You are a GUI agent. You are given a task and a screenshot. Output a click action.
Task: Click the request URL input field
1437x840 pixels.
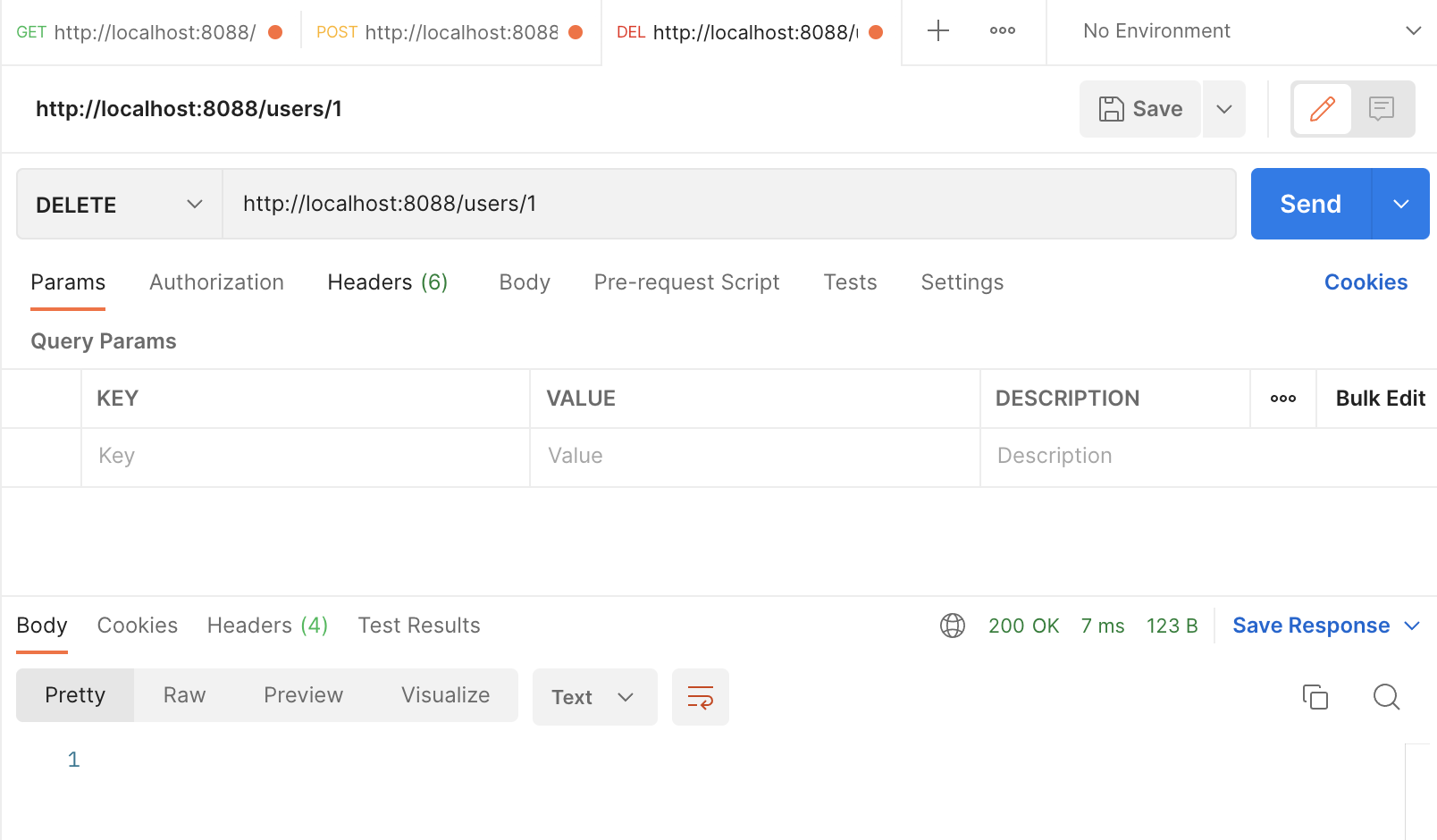(729, 204)
